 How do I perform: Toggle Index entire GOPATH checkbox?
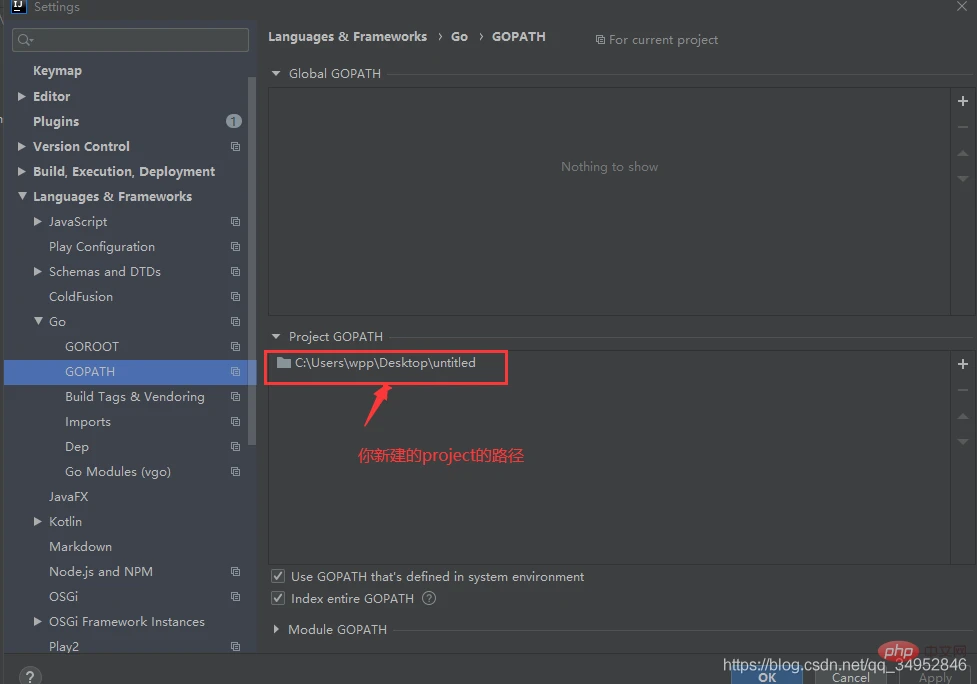(x=278, y=598)
